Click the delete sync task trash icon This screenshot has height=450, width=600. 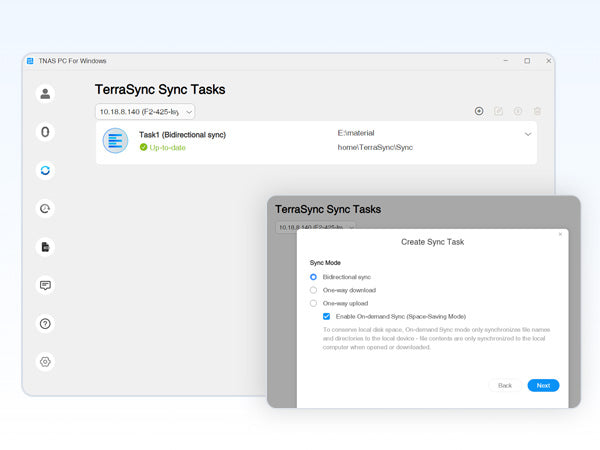(x=537, y=111)
